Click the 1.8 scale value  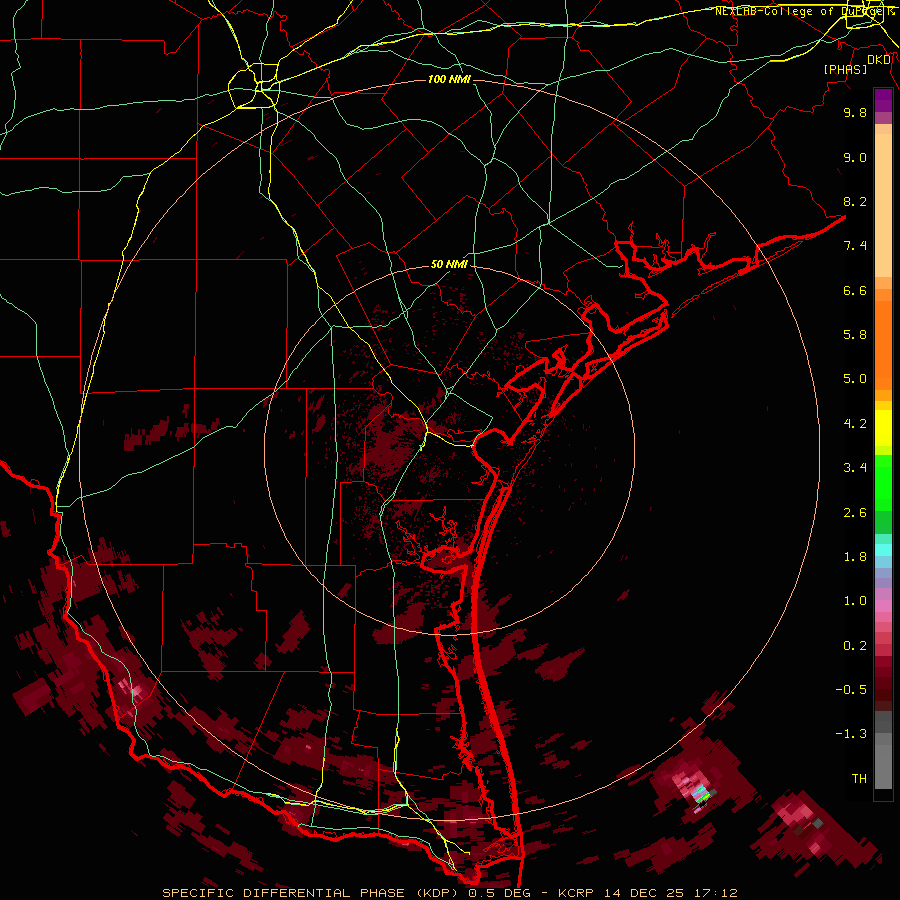pyautogui.click(x=855, y=557)
